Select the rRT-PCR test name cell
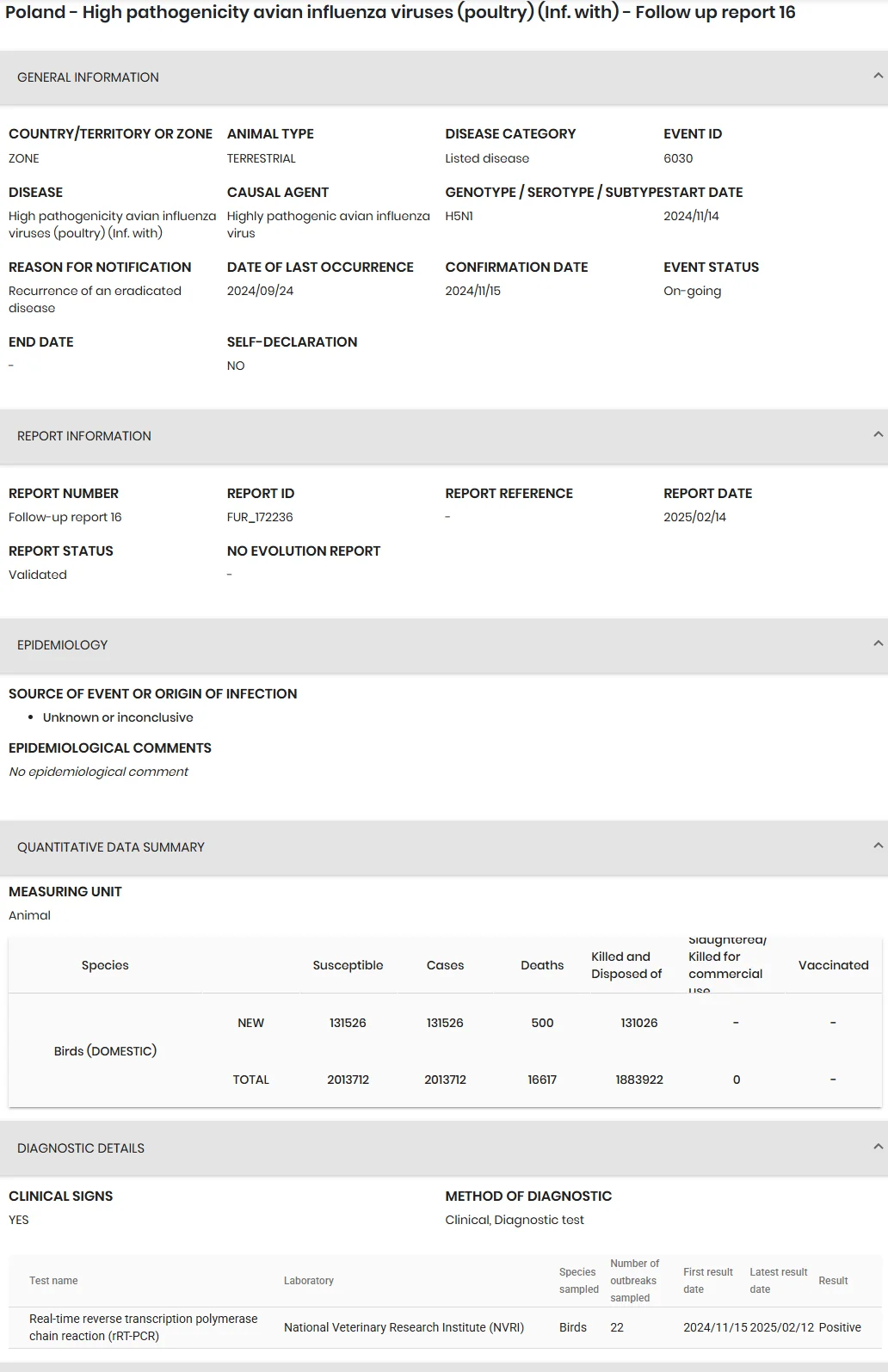 click(x=144, y=1327)
